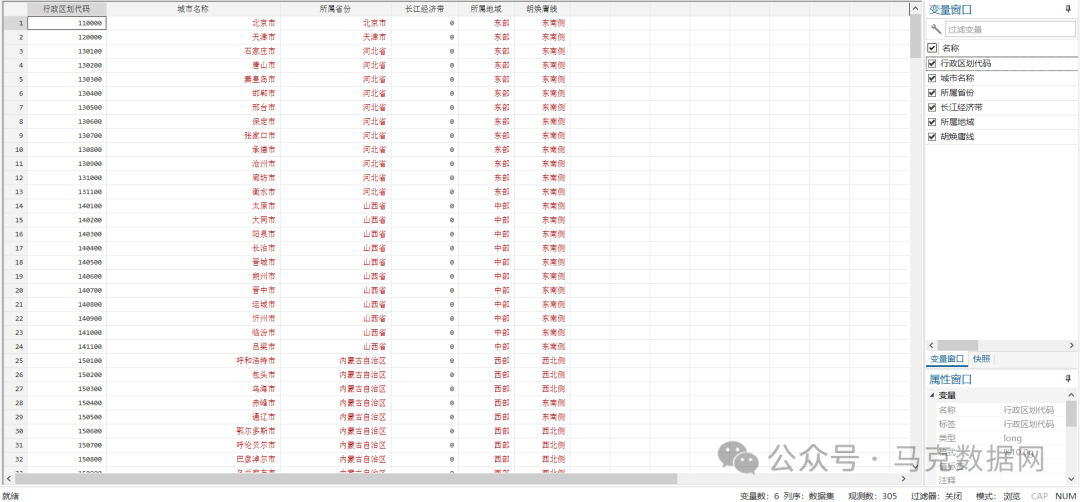The height and width of the screenshot is (502, 1080).
Task: Click the 天津市 cell in 城市名称 column
Action: pos(194,37)
